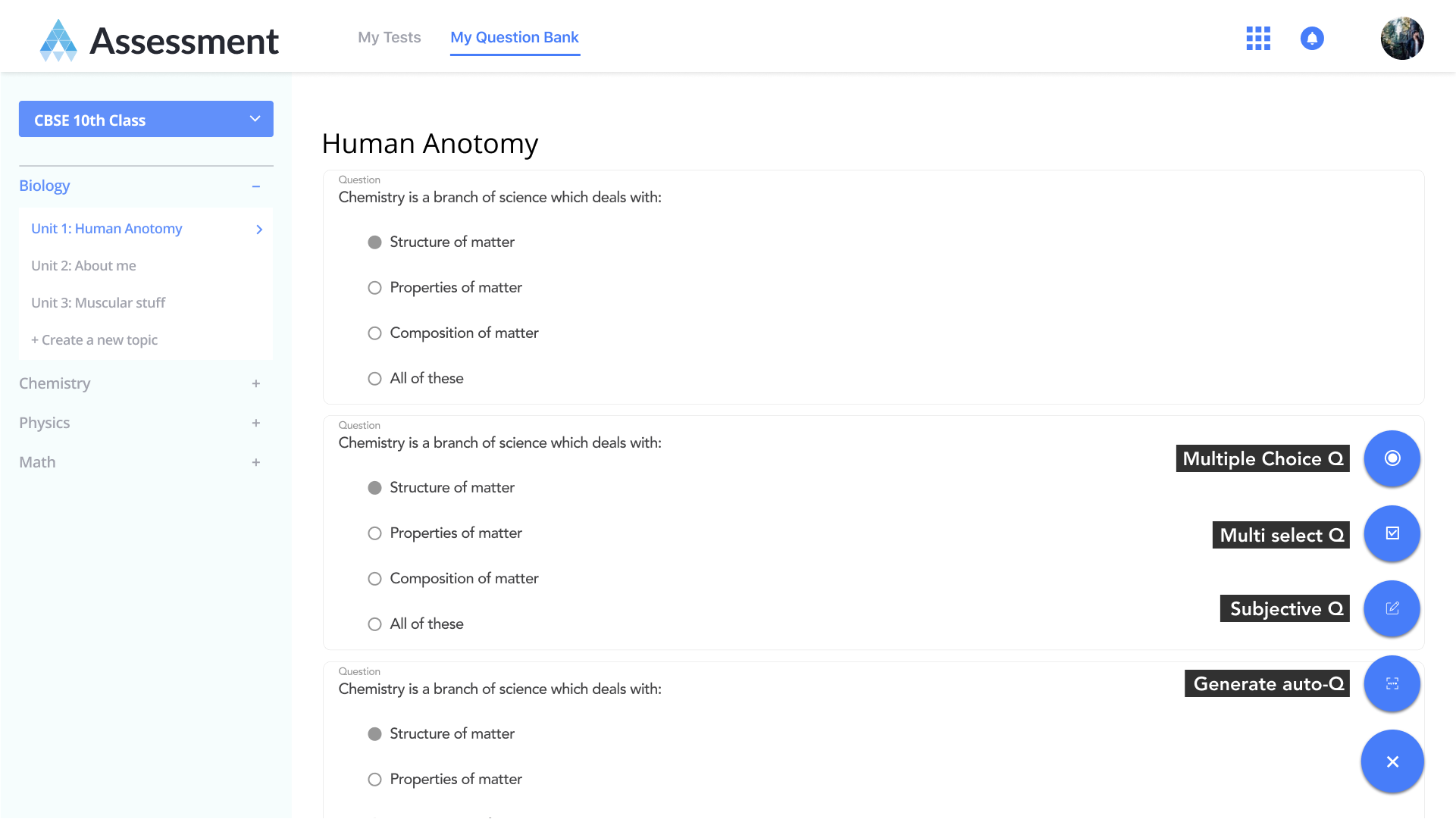Open the apps grid icon

pos(1258,38)
